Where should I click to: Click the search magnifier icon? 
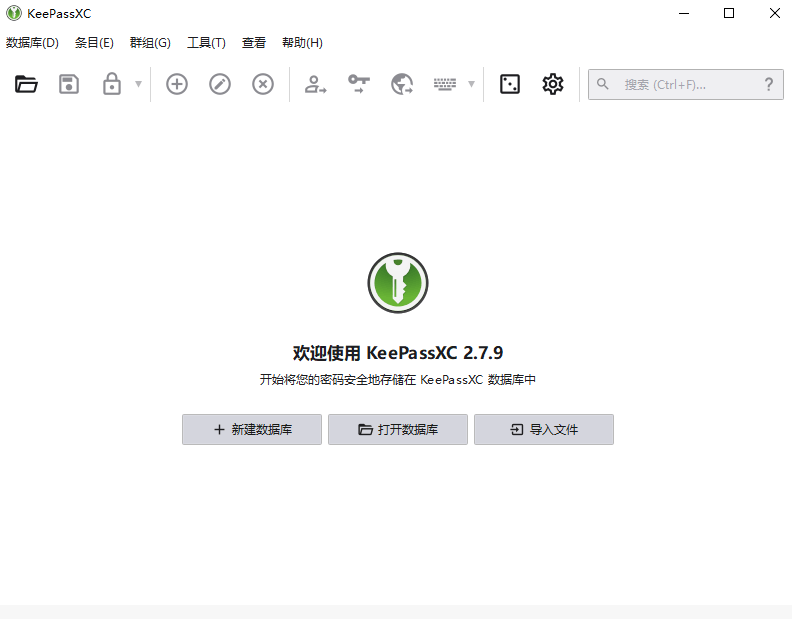pyautogui.click(x=603, y=84)
